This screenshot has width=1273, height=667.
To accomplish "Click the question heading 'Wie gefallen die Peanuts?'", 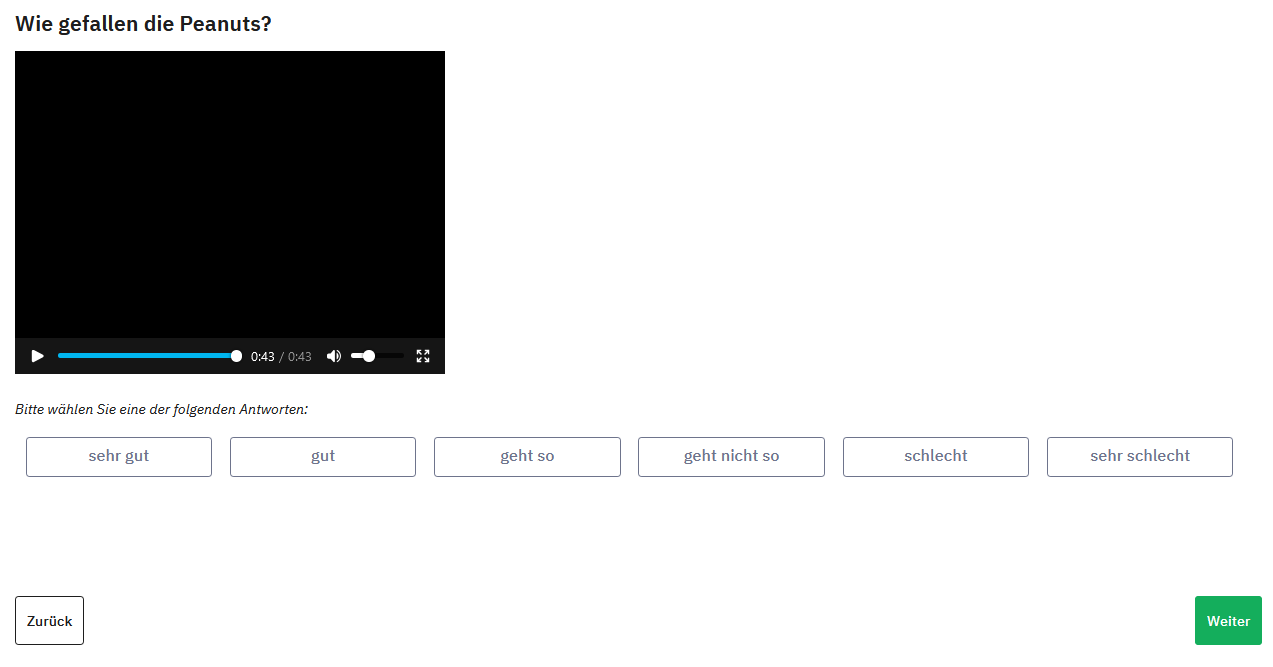I will [143, 24].
